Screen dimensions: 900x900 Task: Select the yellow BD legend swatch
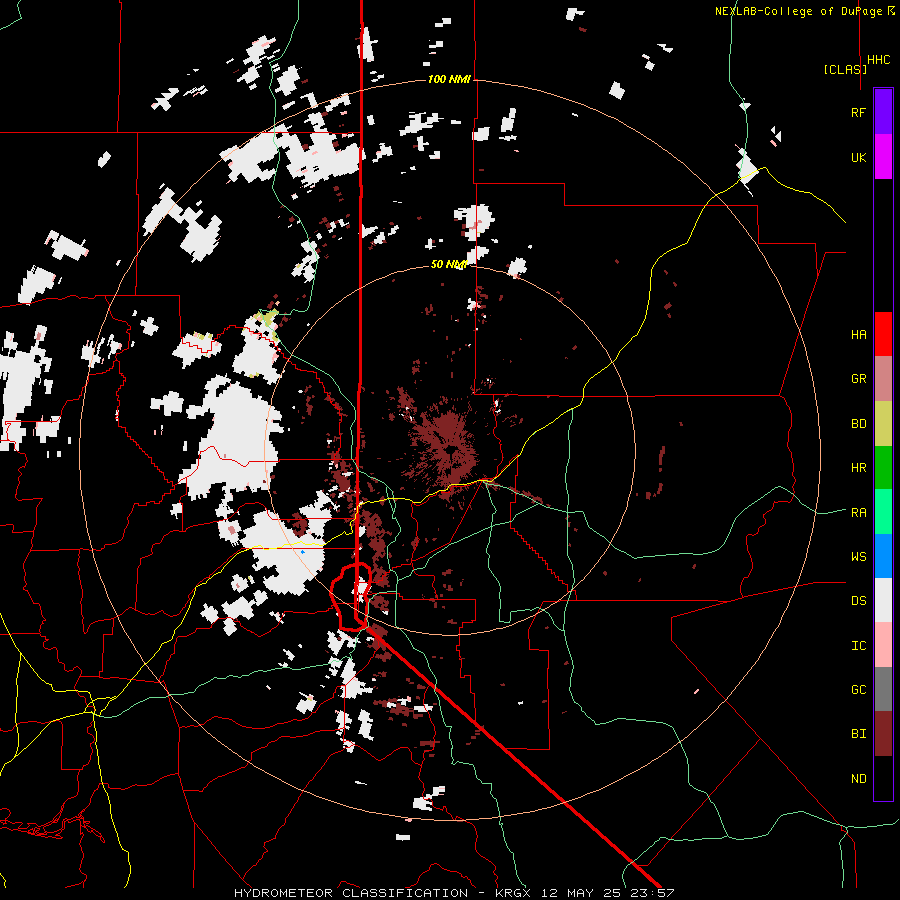[883, 423]
